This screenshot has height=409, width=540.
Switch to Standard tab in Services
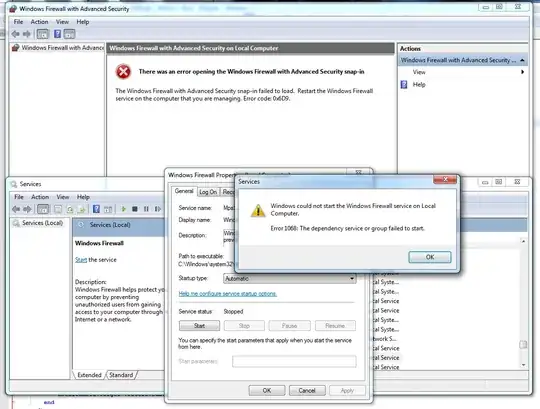[121, 375]
